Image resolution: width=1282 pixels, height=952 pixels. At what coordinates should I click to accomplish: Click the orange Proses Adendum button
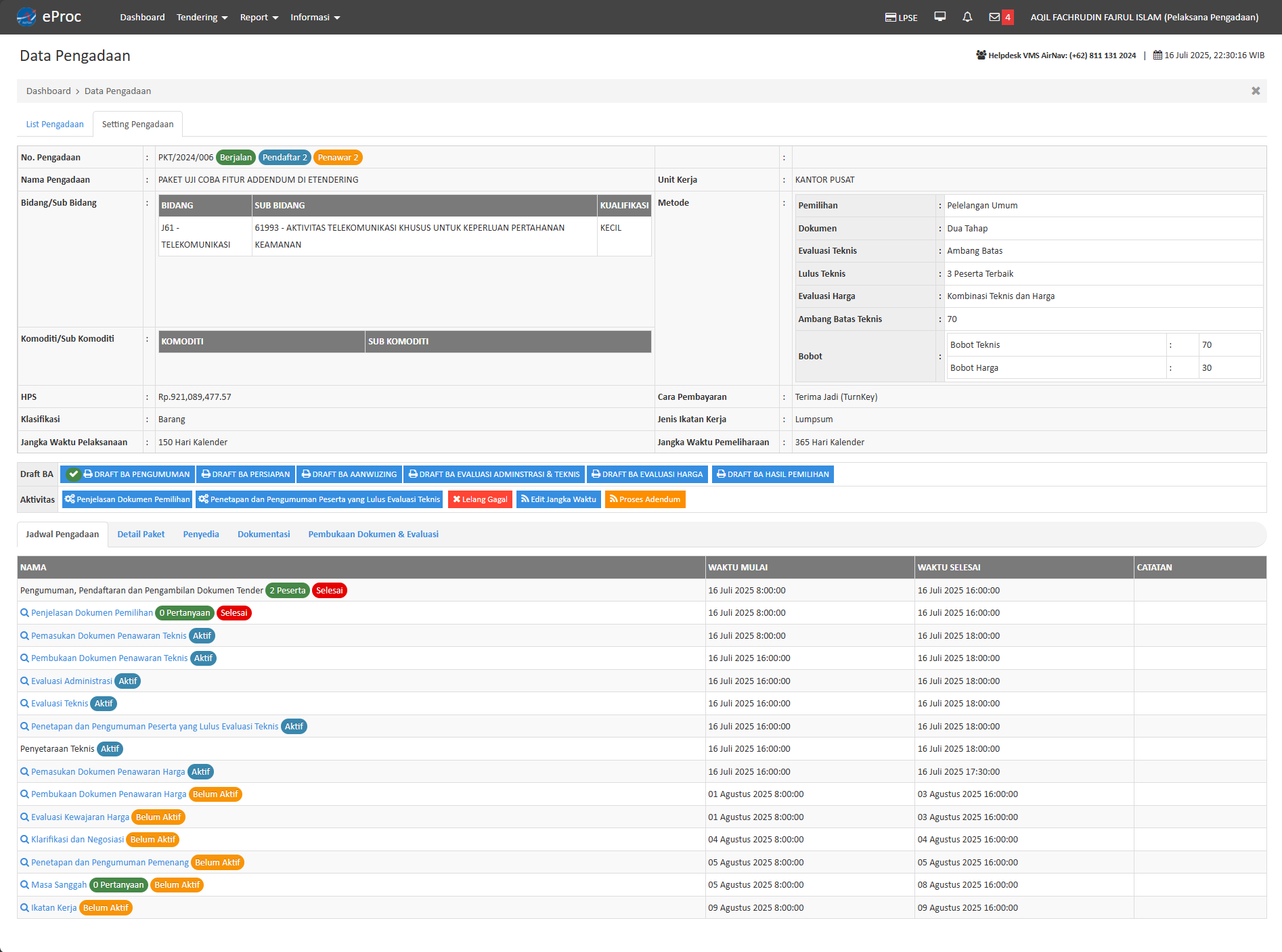[x=644, y=499]
